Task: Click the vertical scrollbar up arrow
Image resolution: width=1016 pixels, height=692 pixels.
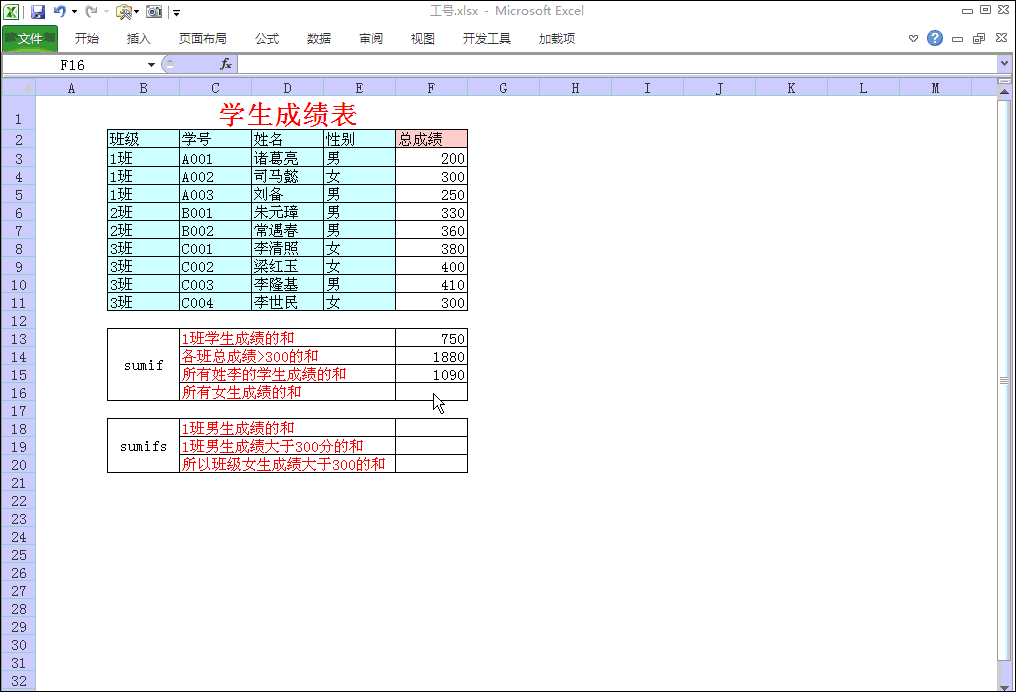Action: [1004, 92]
